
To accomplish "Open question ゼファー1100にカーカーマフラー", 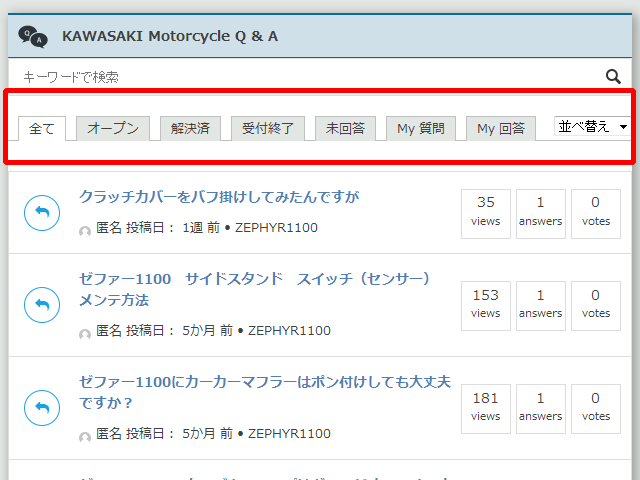I will point(264,392).
